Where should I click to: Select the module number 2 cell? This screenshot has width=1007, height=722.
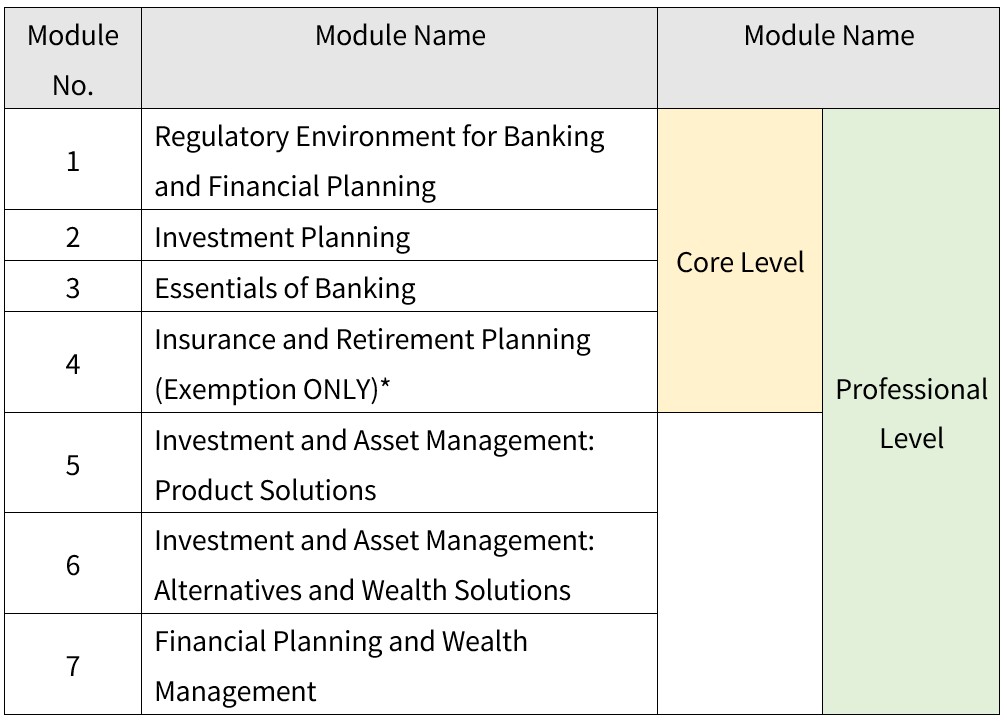click(x=72, y=237)
